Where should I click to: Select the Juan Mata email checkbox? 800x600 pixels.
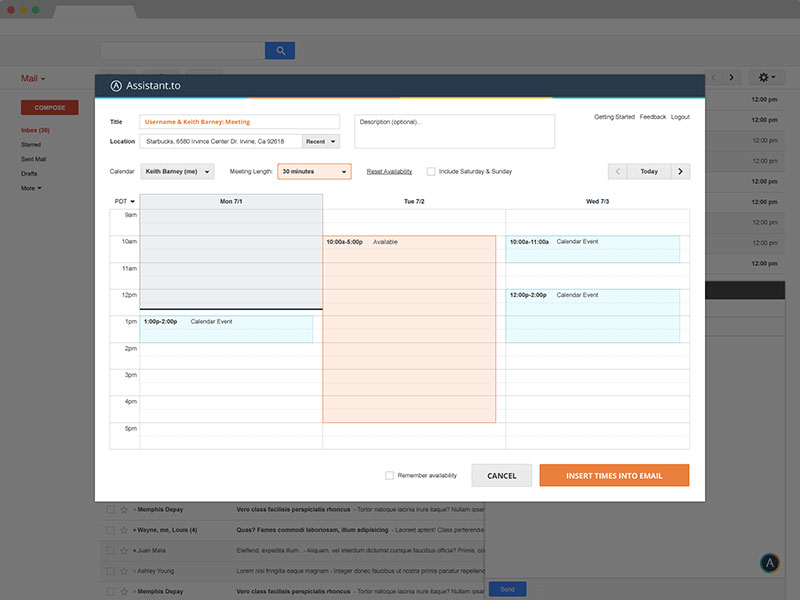(x=110, y=551)
